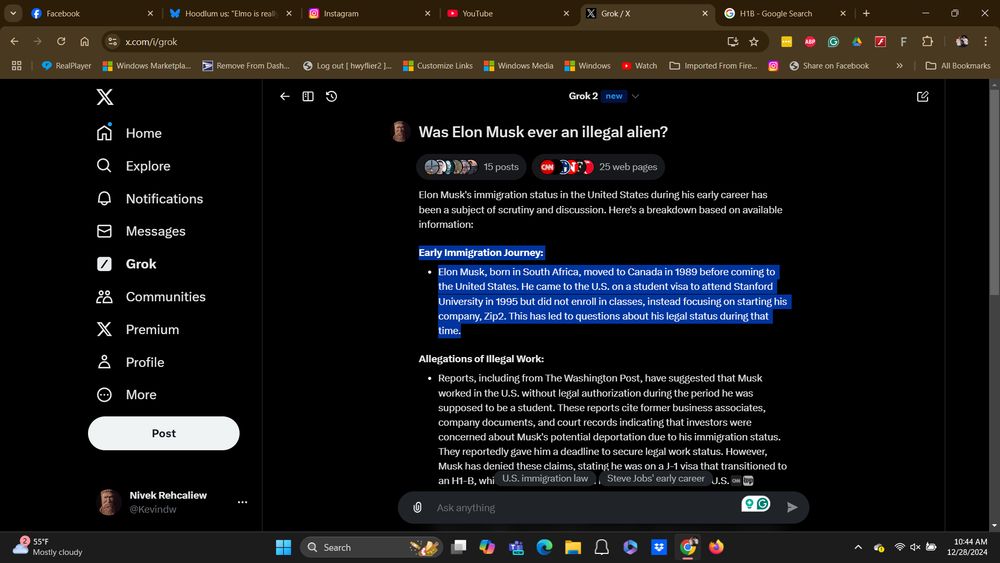Bookmark this page star icon
The width and height of the screenshot is (1000, 563).
(x=754, y=41)
